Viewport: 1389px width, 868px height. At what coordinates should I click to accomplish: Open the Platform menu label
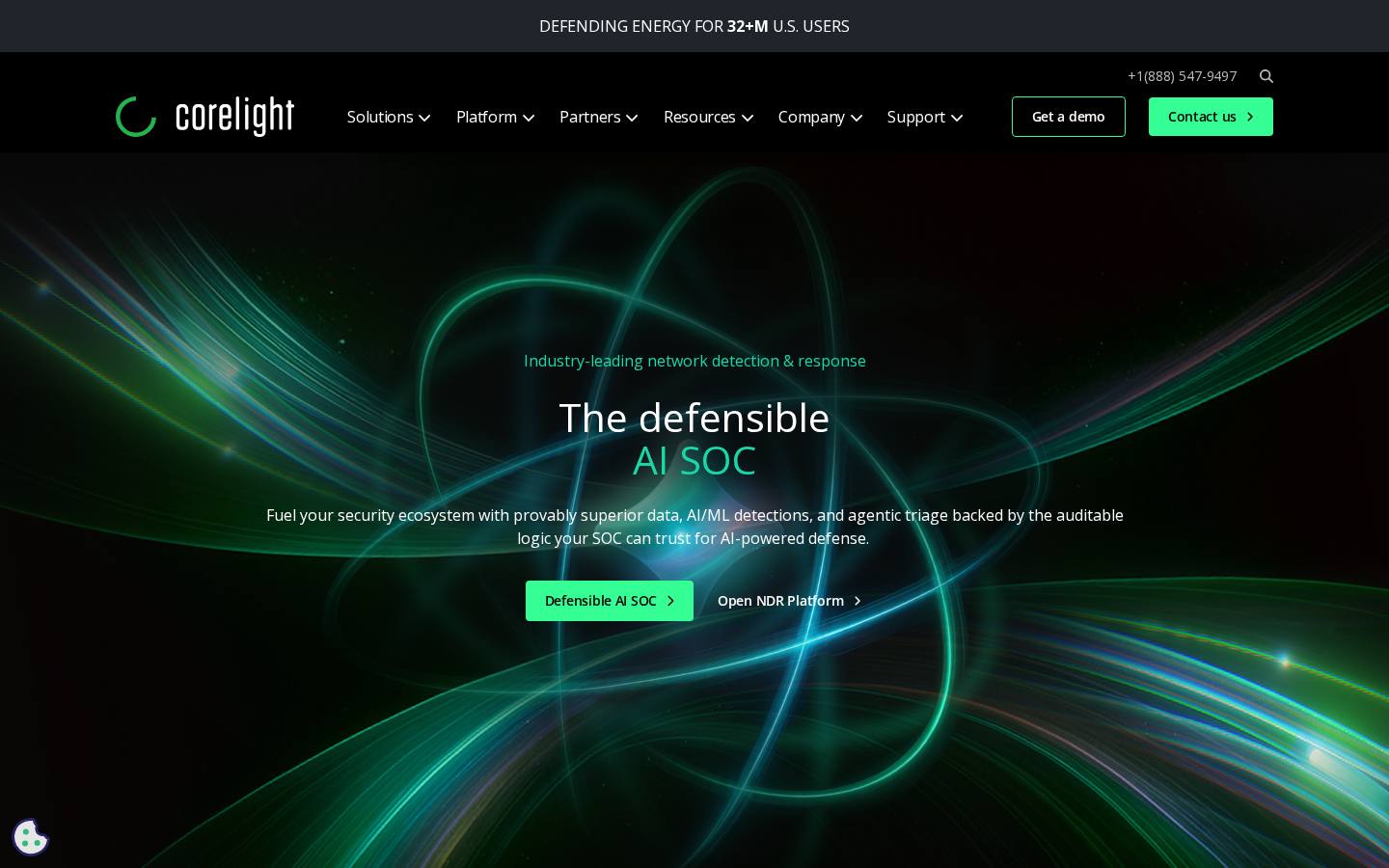pyautogui.click(x=486, y=117)
